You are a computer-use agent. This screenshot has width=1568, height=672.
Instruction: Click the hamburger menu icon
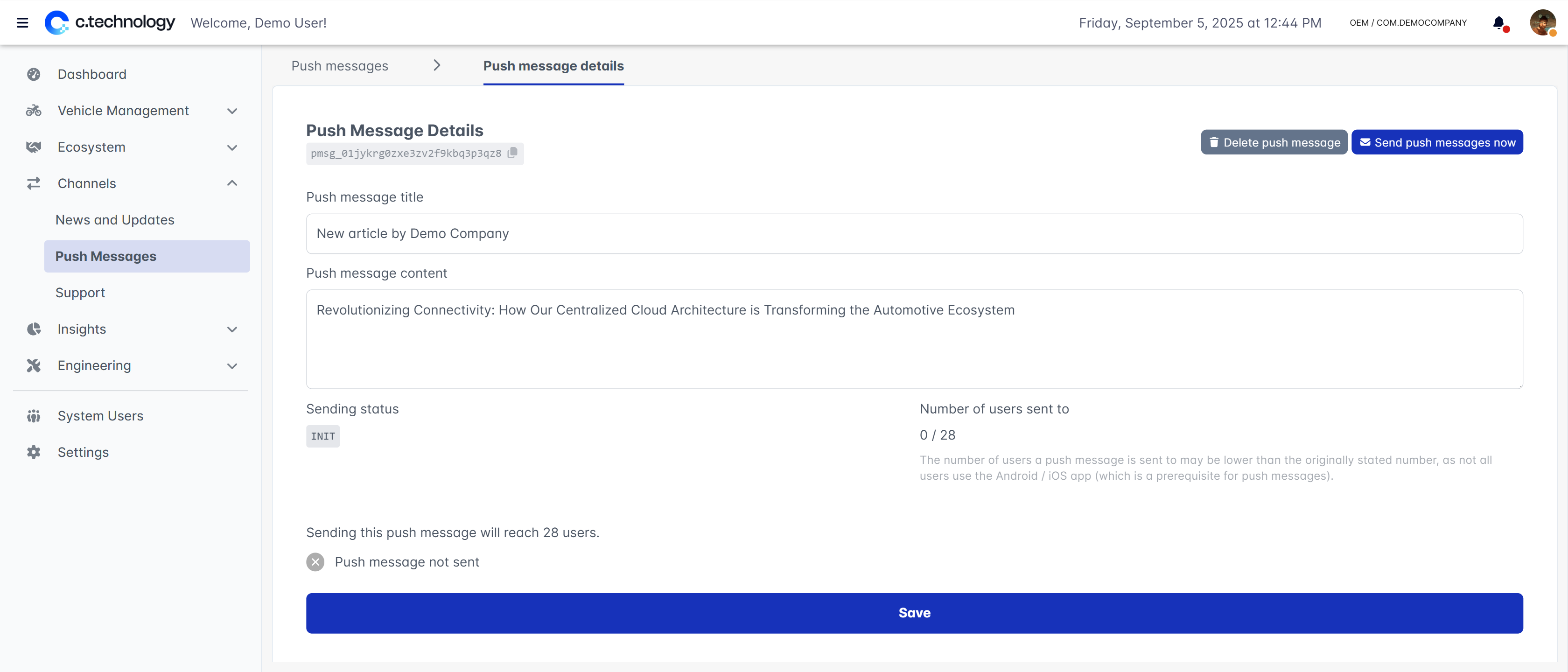point(22,23)
